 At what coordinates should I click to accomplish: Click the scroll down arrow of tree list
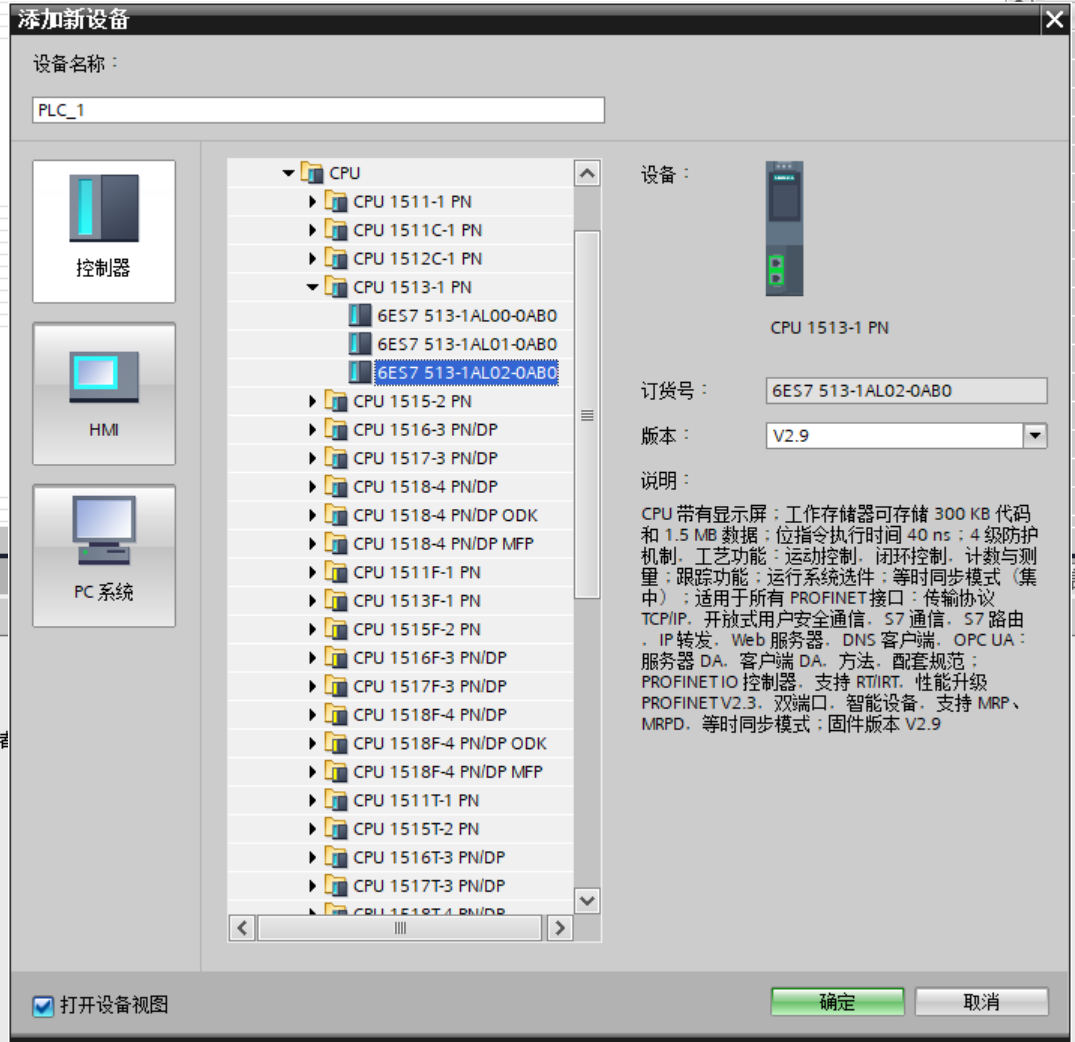[587, 900]
